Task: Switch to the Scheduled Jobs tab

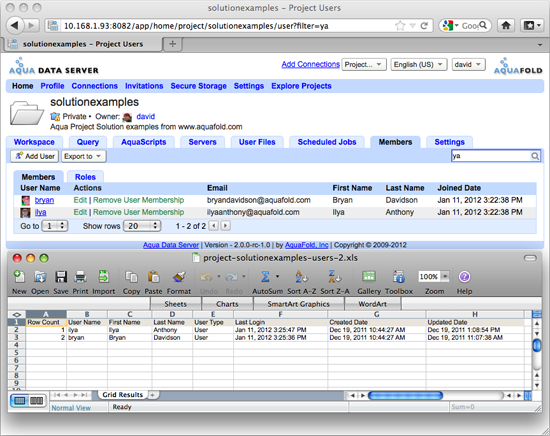Action: coord(327,142)
